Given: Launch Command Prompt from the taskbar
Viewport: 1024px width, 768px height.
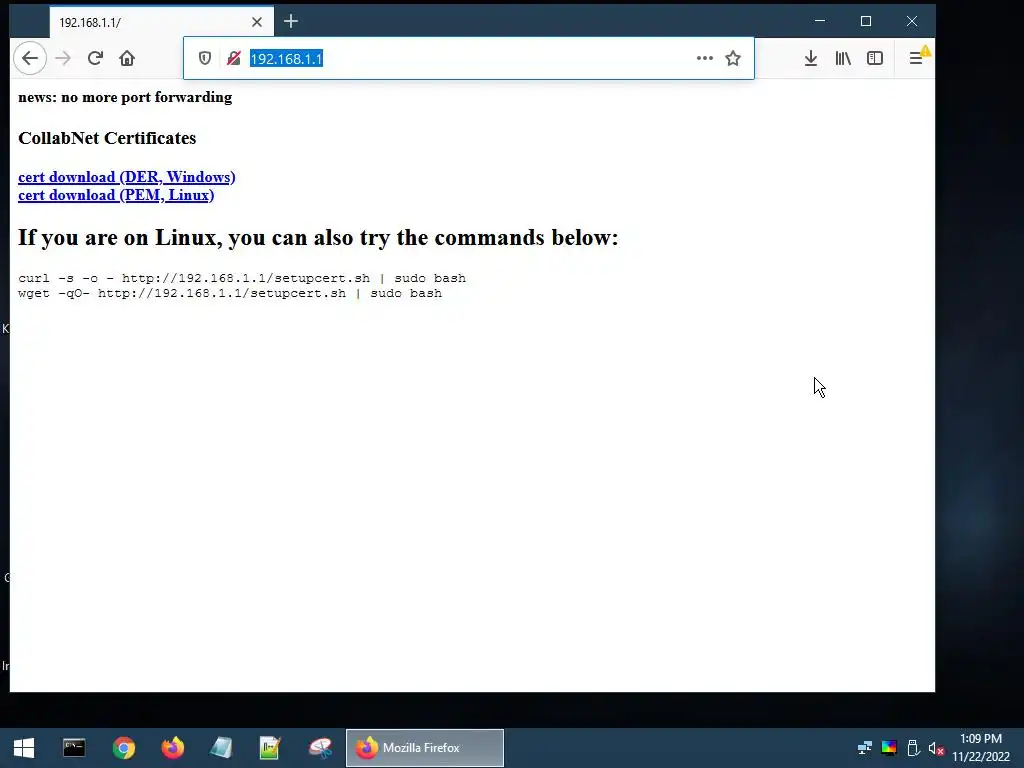Looking at the screenshot, I should (x=74, y=748).
